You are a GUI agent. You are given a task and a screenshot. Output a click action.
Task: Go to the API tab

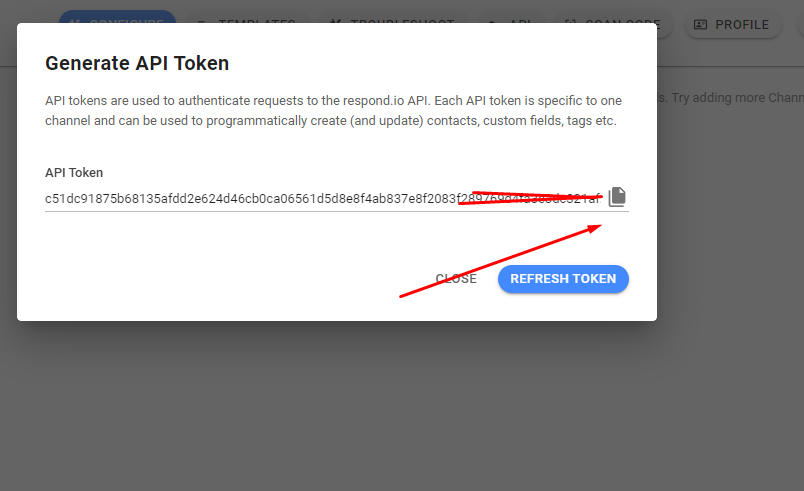point(510,18)
